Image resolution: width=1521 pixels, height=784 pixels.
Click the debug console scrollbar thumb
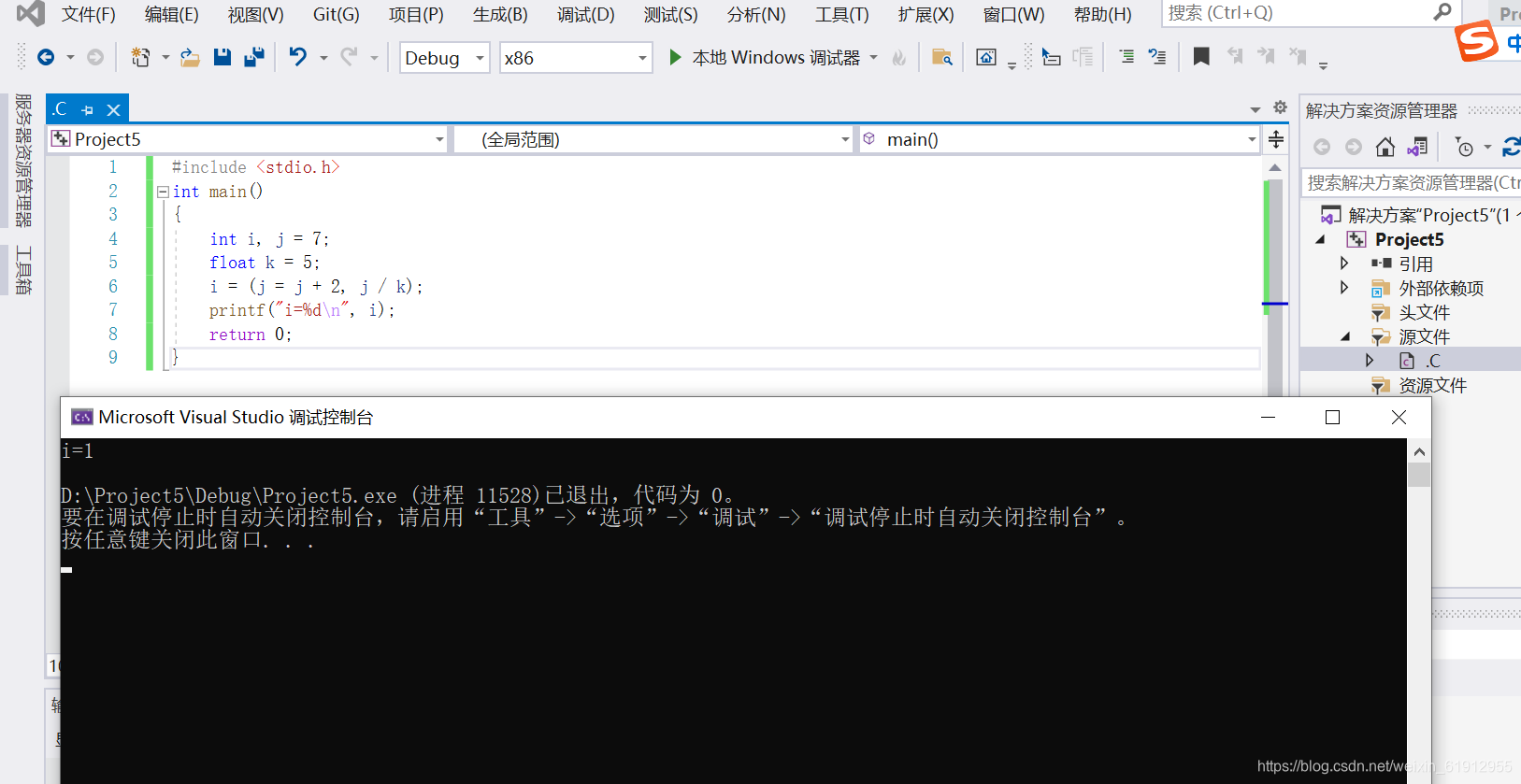[1419, 475]
